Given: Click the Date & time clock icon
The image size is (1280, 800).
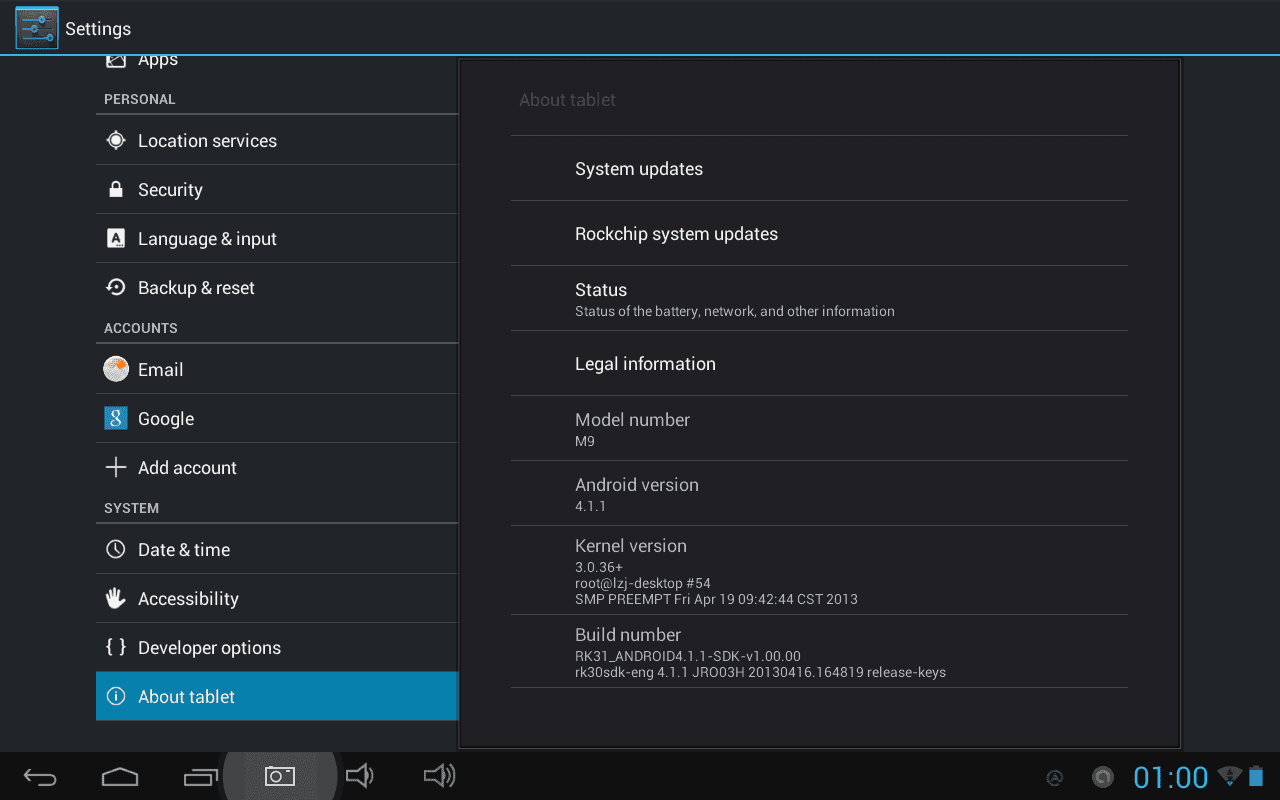Looking at the screenshot, I should click(x=116, y=549).
